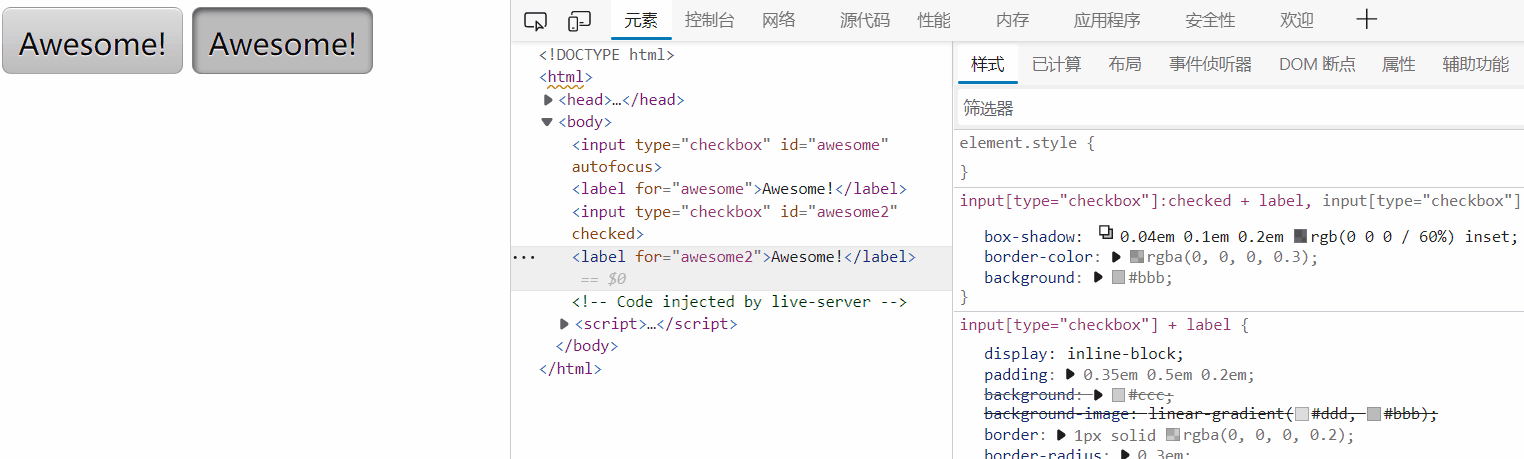
Task: Toggle device emulation toolbar icon
Action: point(579,20)
